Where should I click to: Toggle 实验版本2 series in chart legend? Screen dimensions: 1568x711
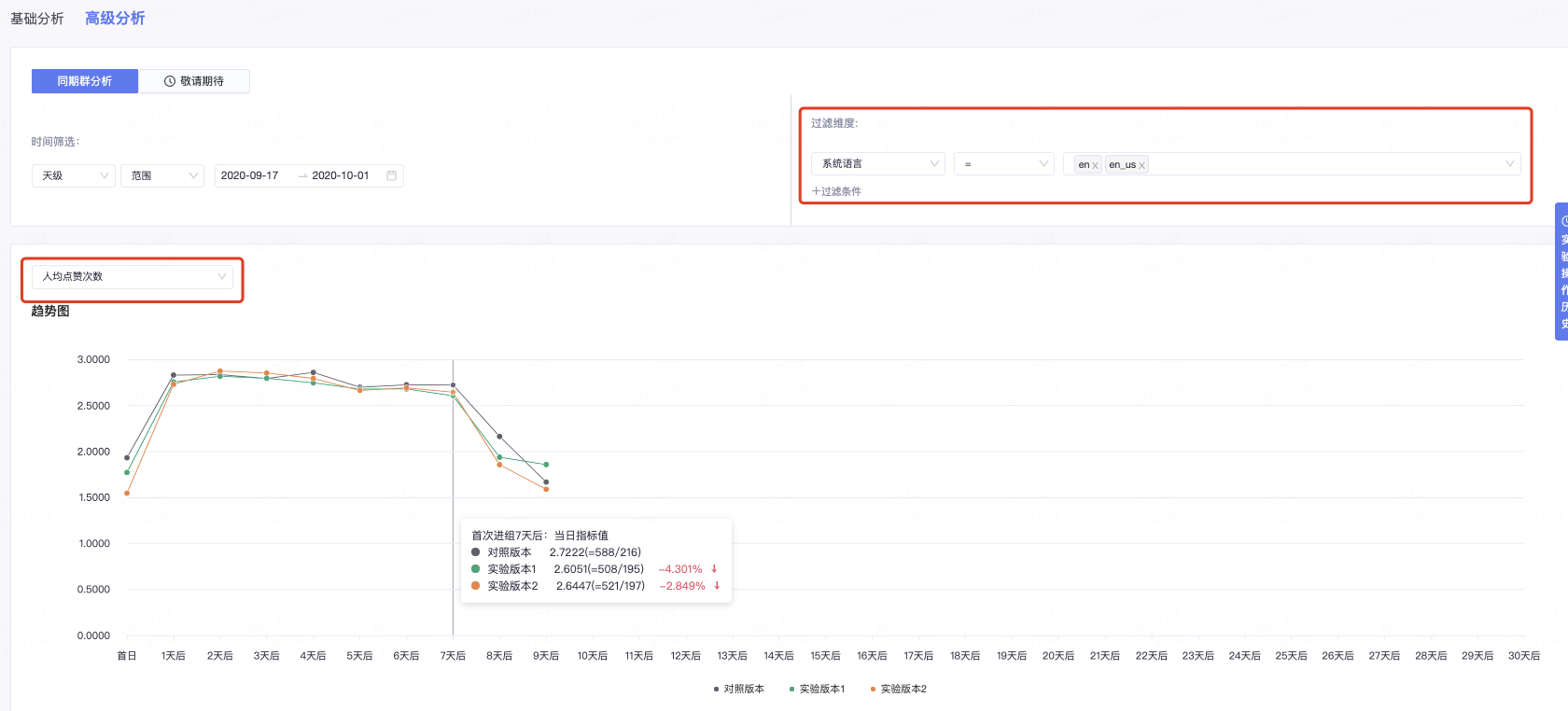click(x=898, y=689)
